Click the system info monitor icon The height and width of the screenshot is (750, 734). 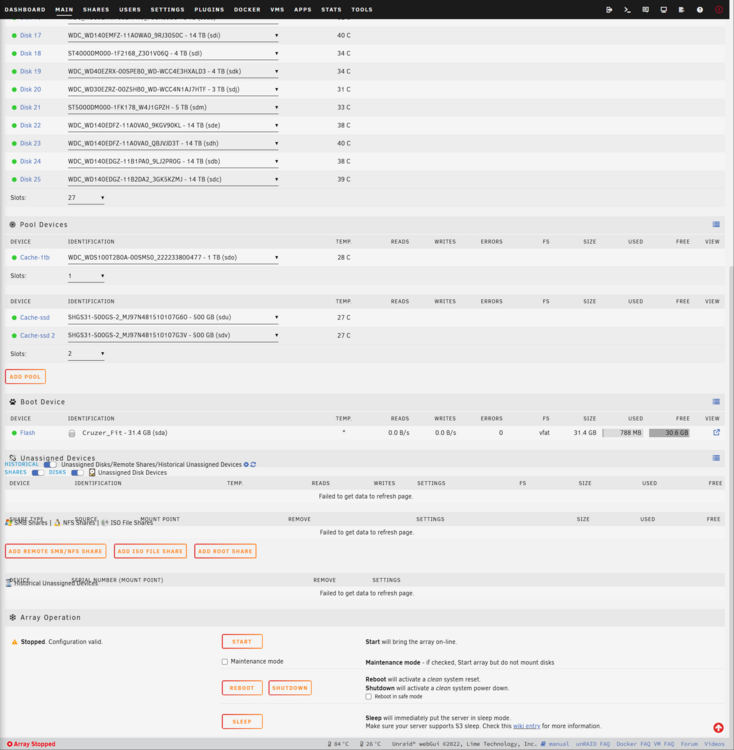point(663,10)
